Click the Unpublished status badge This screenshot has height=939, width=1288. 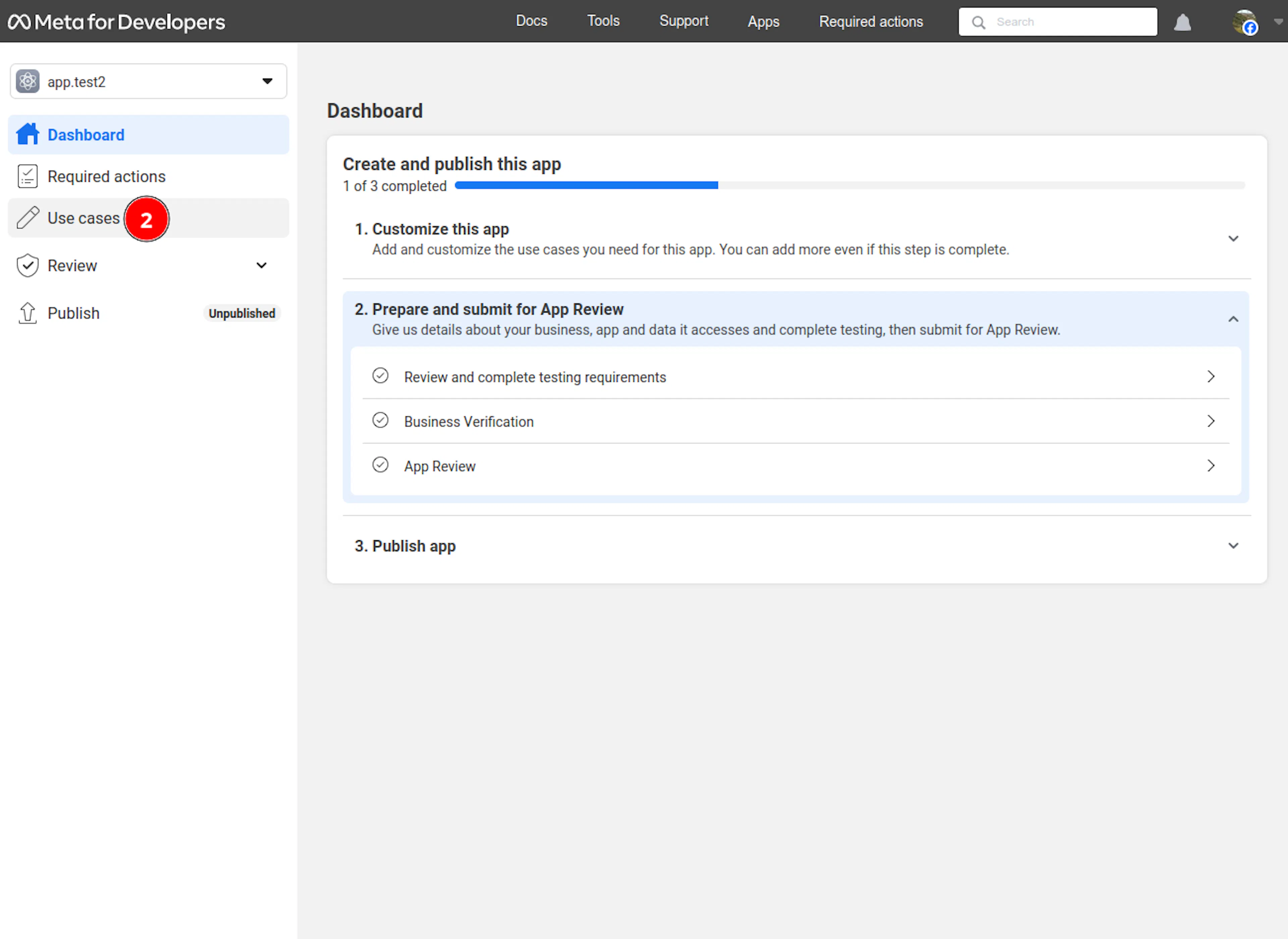(241, 313)
